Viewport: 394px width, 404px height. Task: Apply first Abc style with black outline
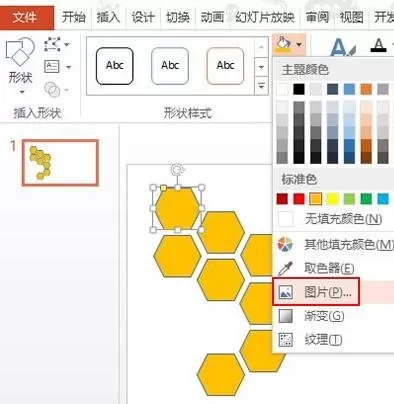point(115,66)
